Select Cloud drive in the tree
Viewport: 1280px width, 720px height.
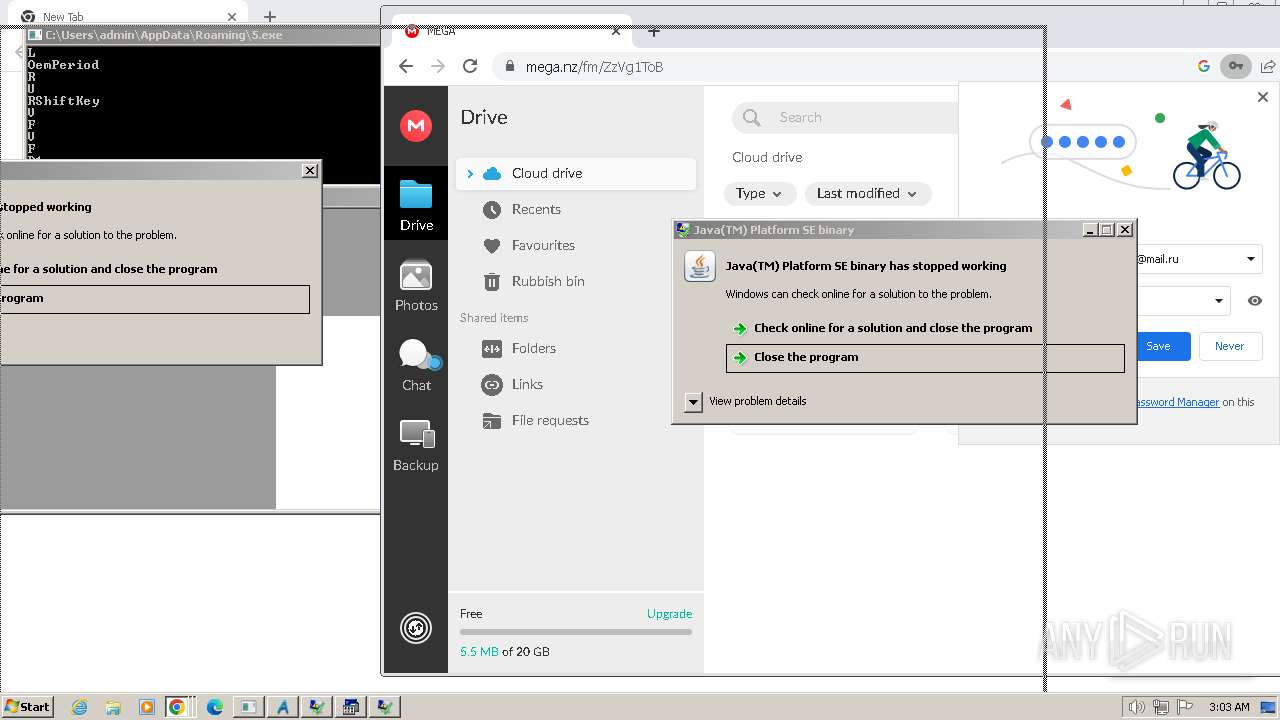tap(576, 173)
